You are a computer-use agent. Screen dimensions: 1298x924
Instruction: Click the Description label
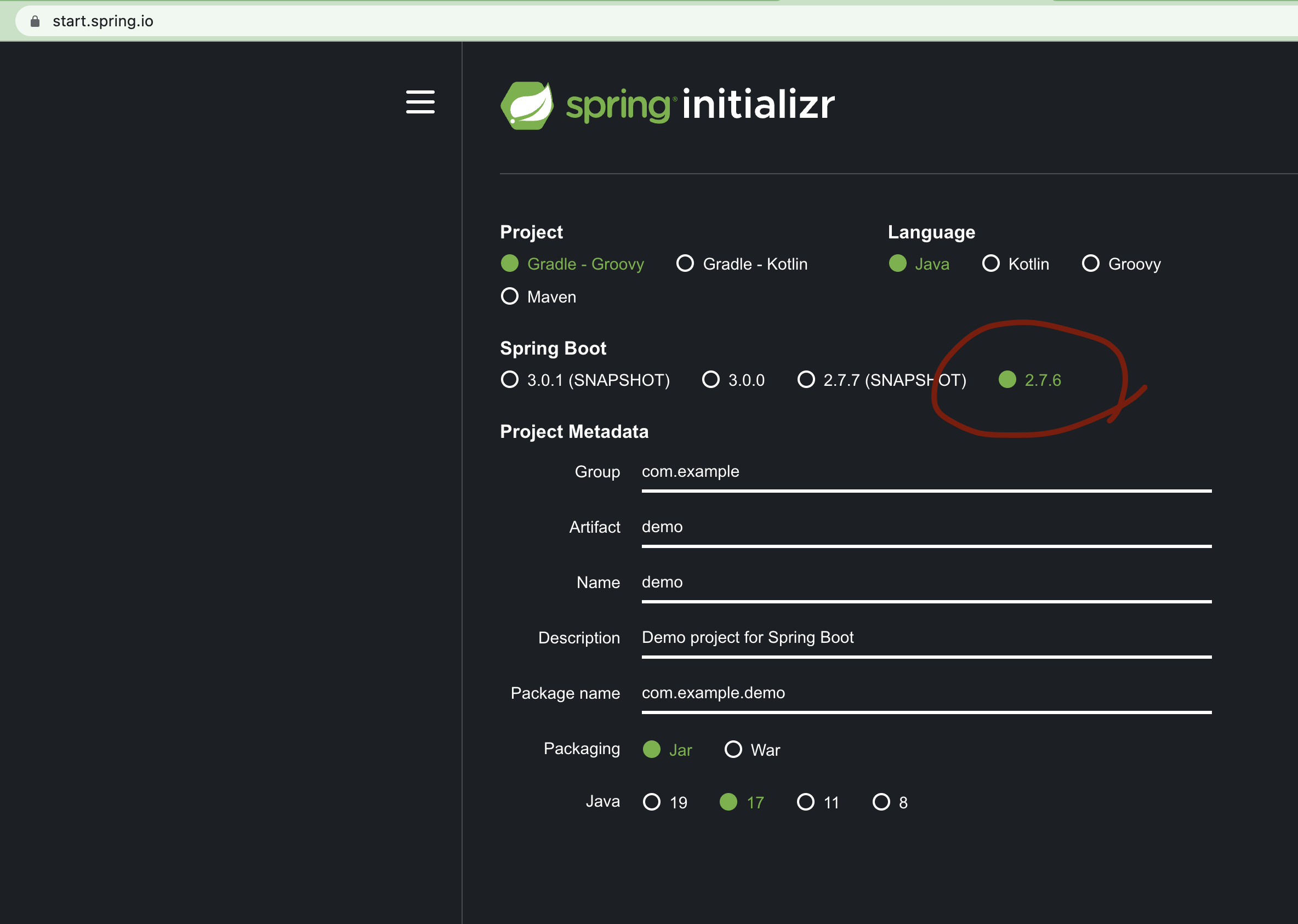[x=579, y=638]
